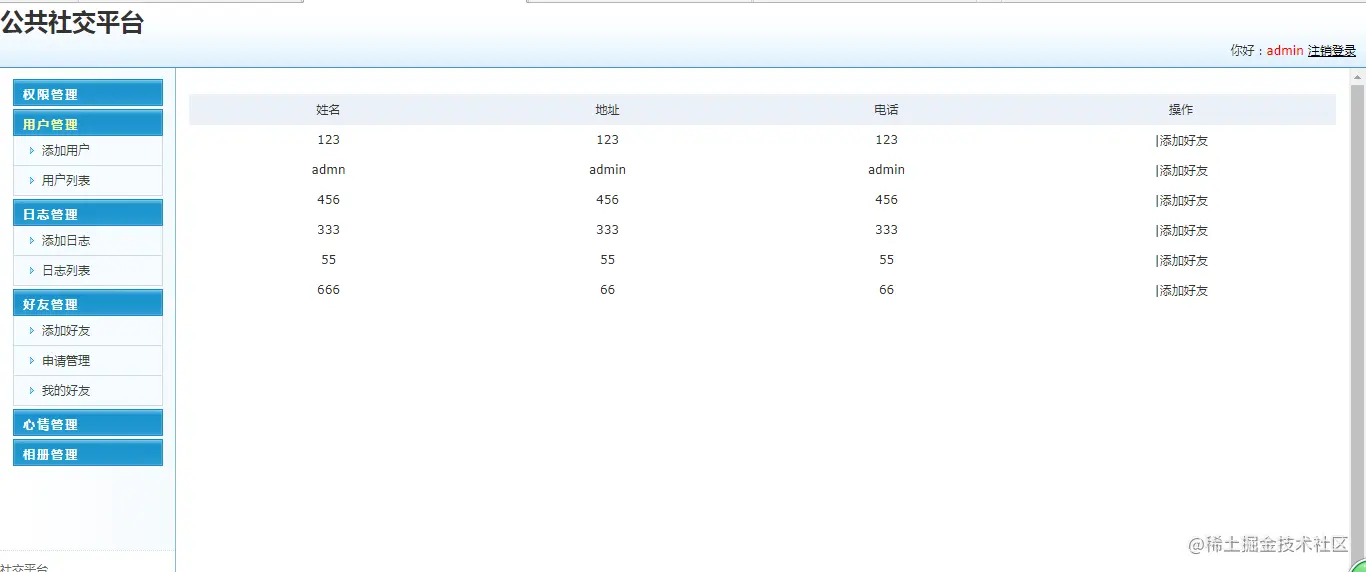Expand the 权限管理 sidebar section
This screenshot has width=1366, height=572.
[87, 94]
